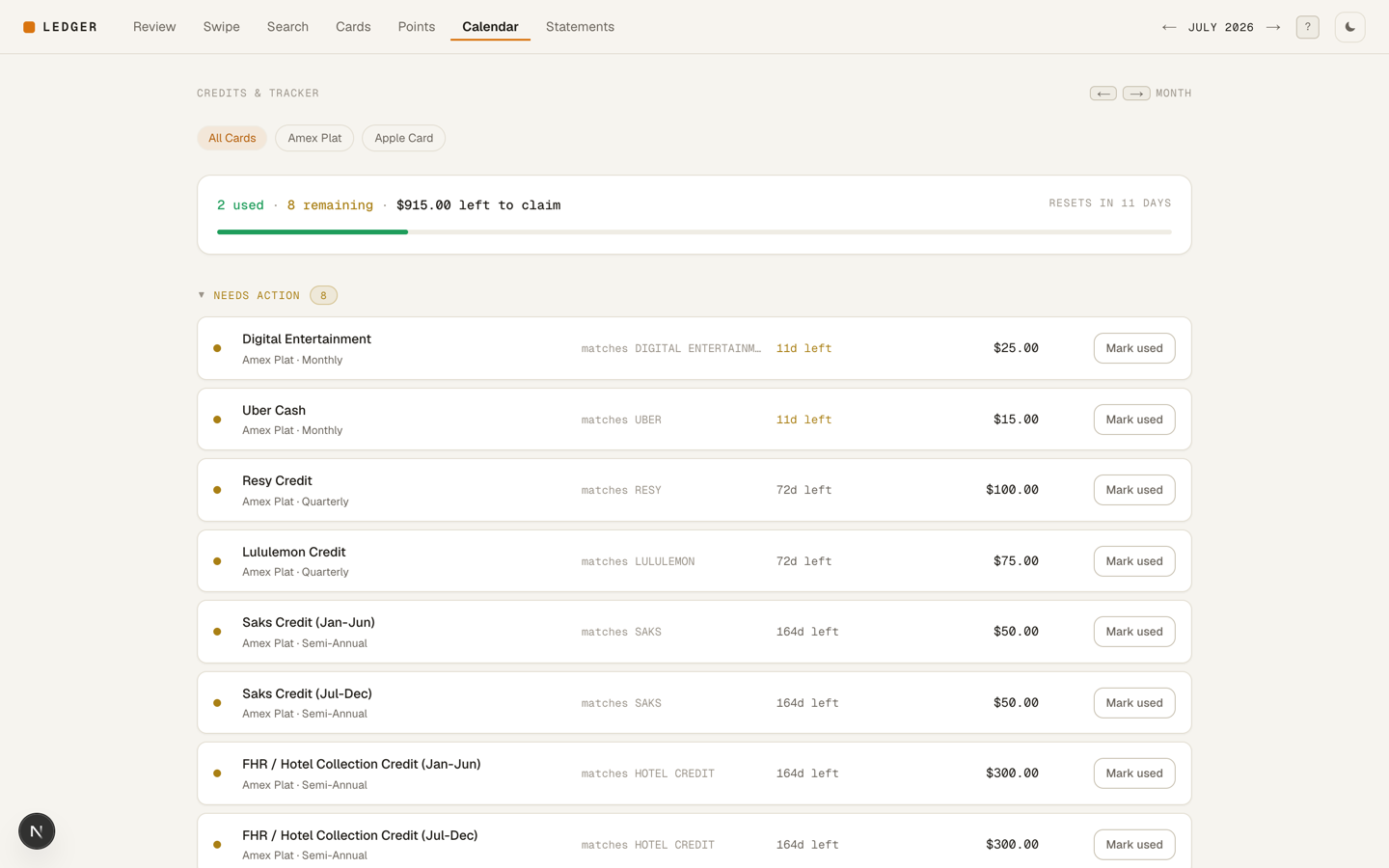Click the $100.00 Resy amount
Viewport: 1389px width, 868px height.
[x=1012, y=490]
